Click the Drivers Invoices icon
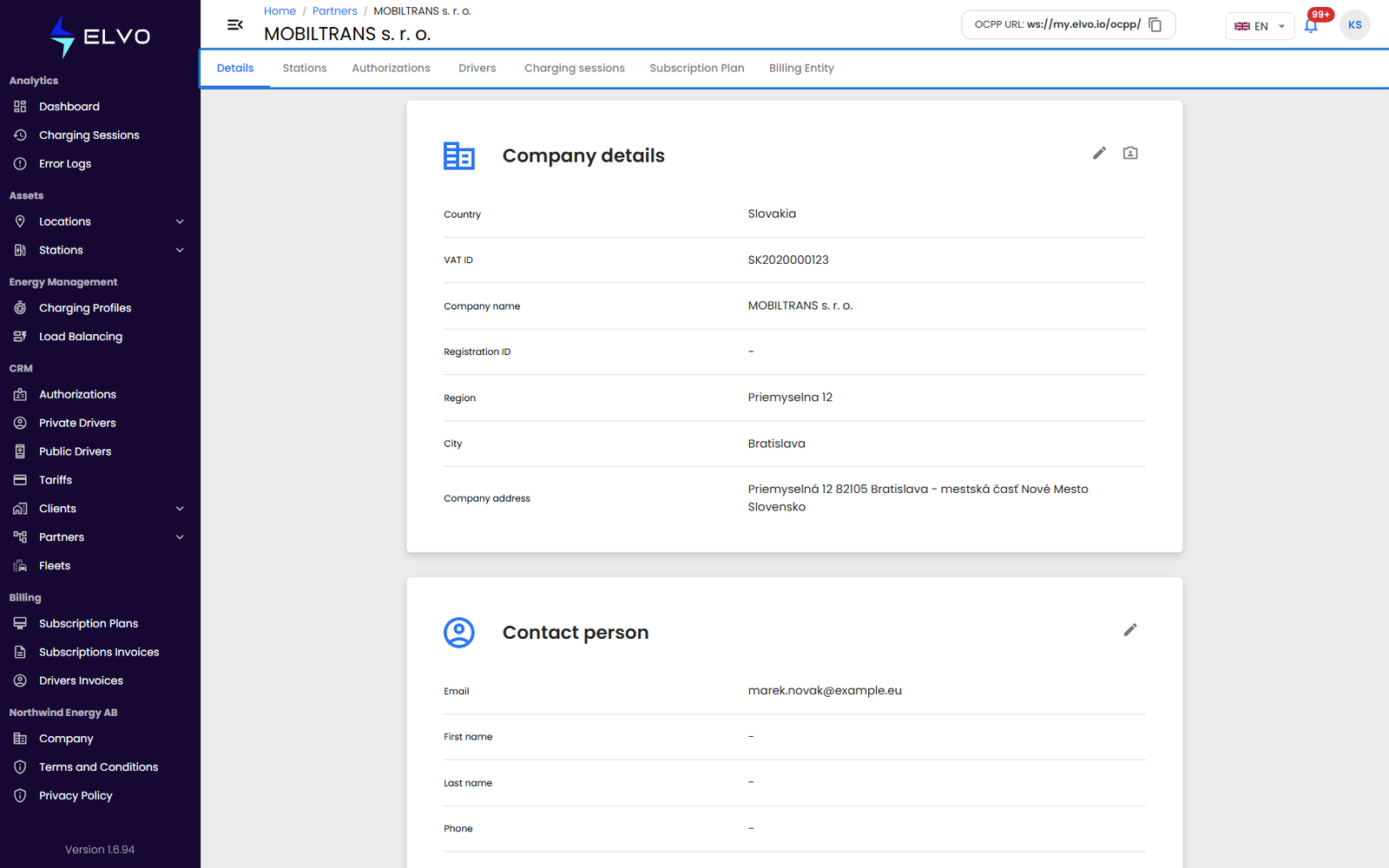 pos(20,681)
